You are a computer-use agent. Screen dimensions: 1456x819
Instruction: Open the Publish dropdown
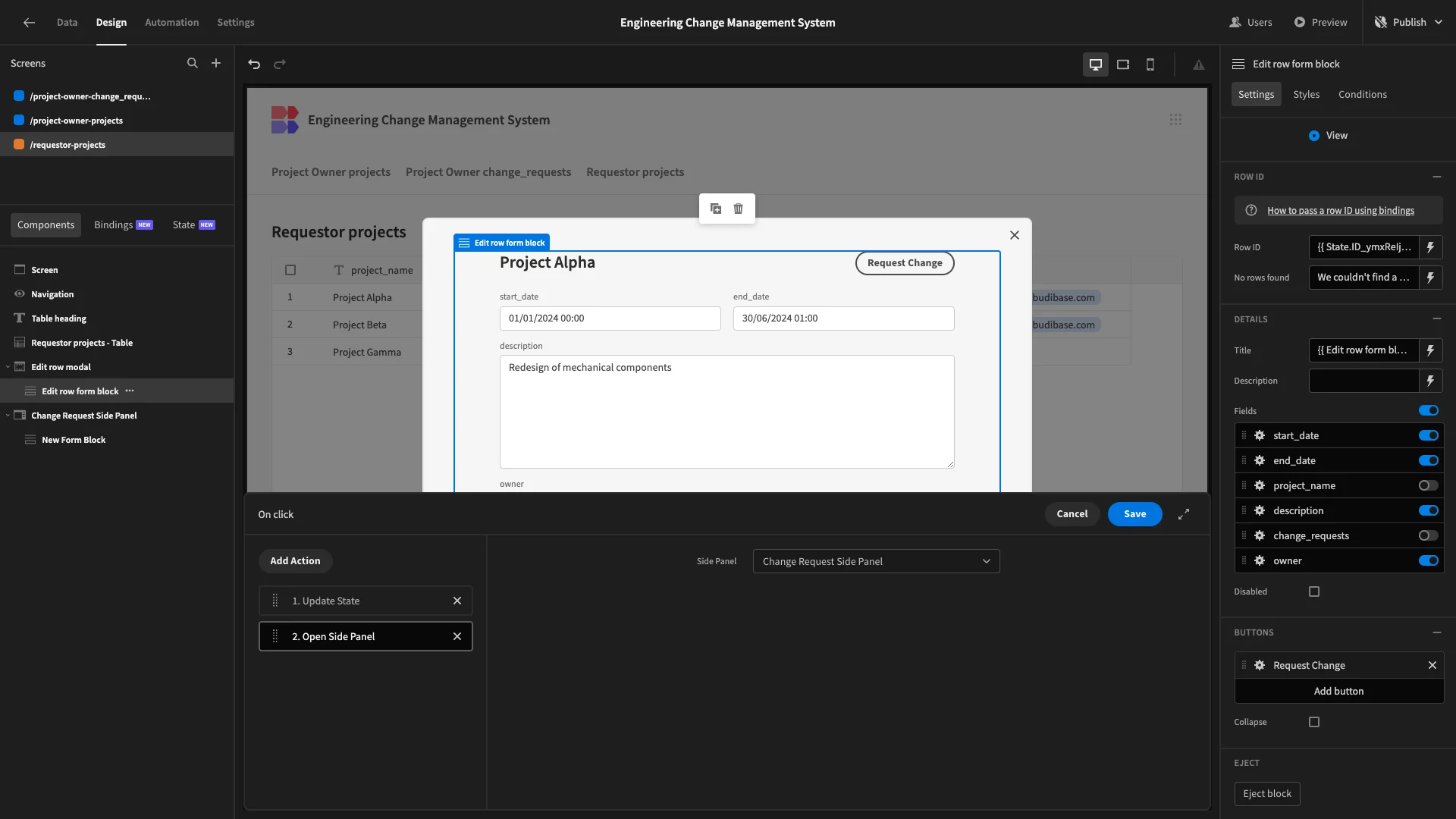1409,23
